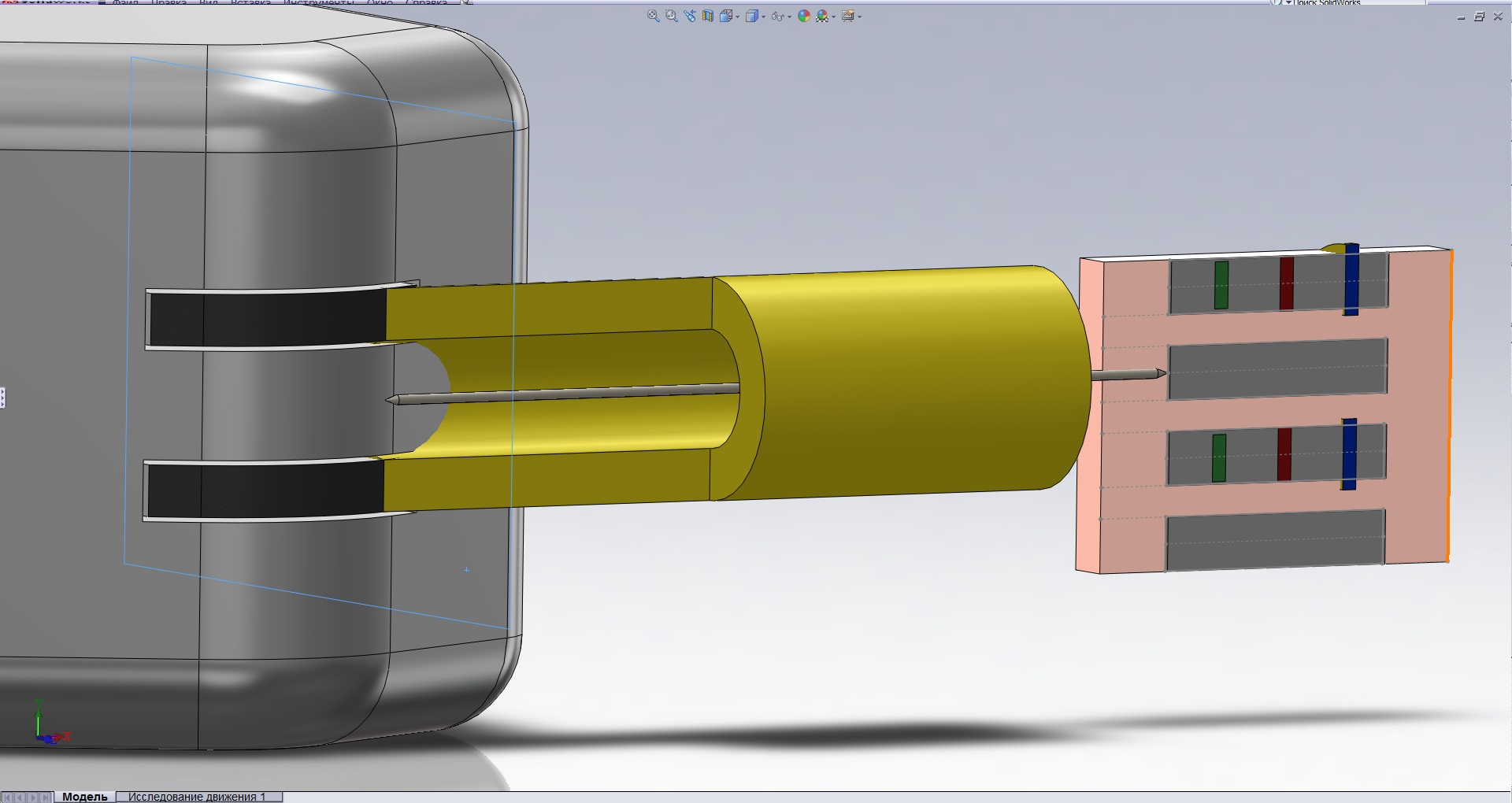Click the Apply Scene icon
This screenshot has height=803, width=1512.
tap(821, 16)
